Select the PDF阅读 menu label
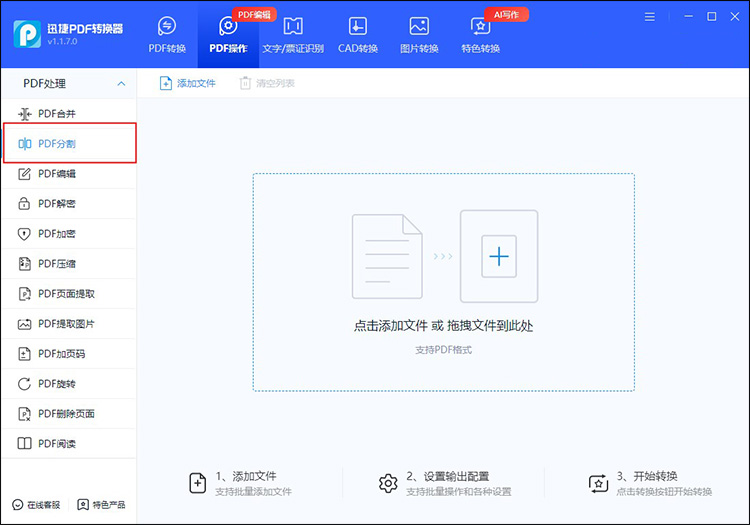Screen dimensions: 750x525 click(57, 444)
